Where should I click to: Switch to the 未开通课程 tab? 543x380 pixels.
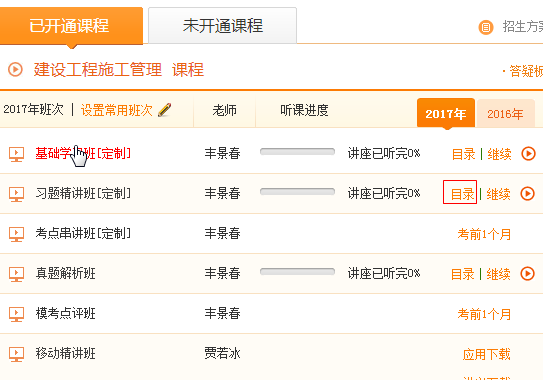(x=222, y=25)
